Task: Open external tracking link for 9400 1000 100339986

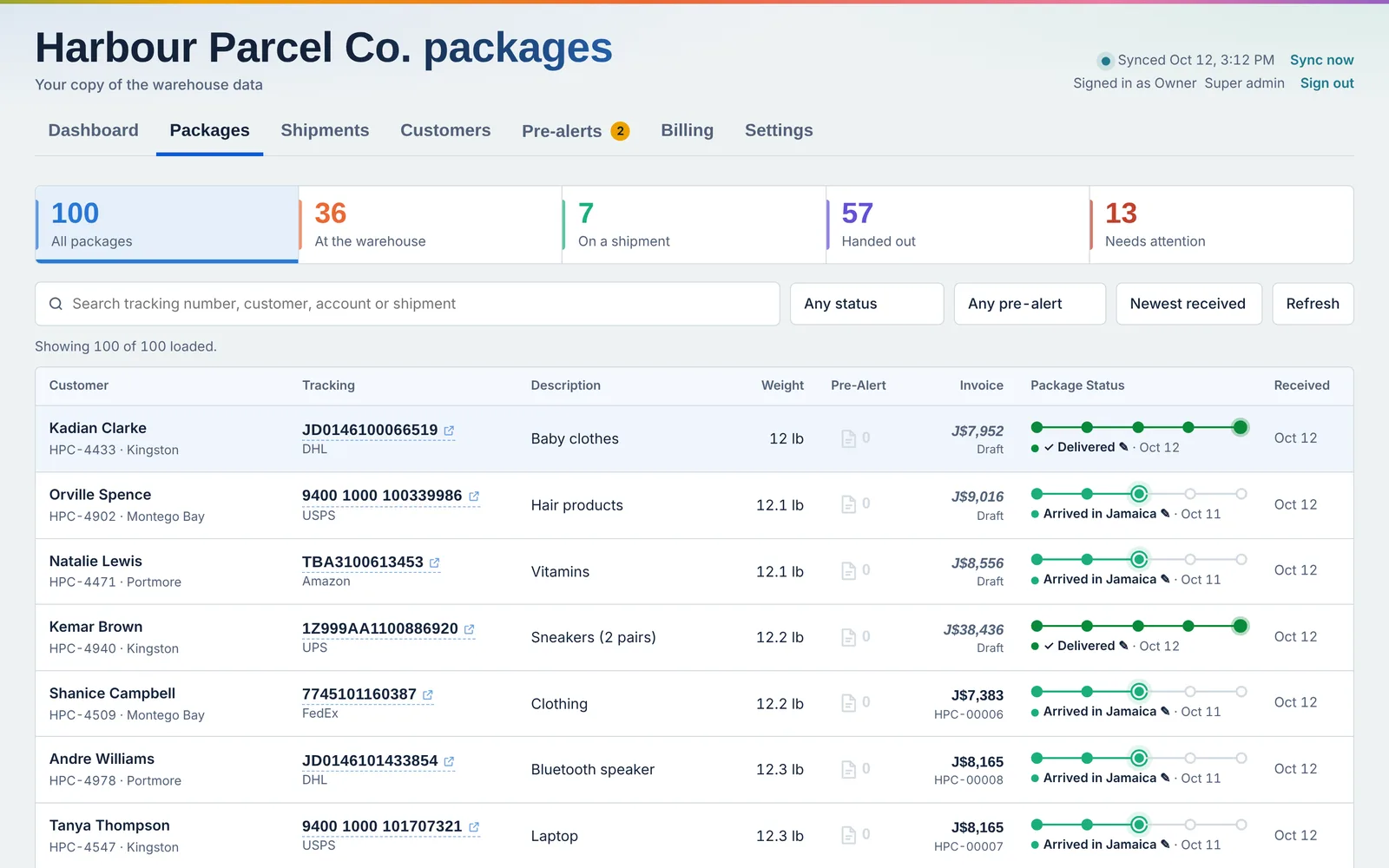Action: click(x=474, y=496)
